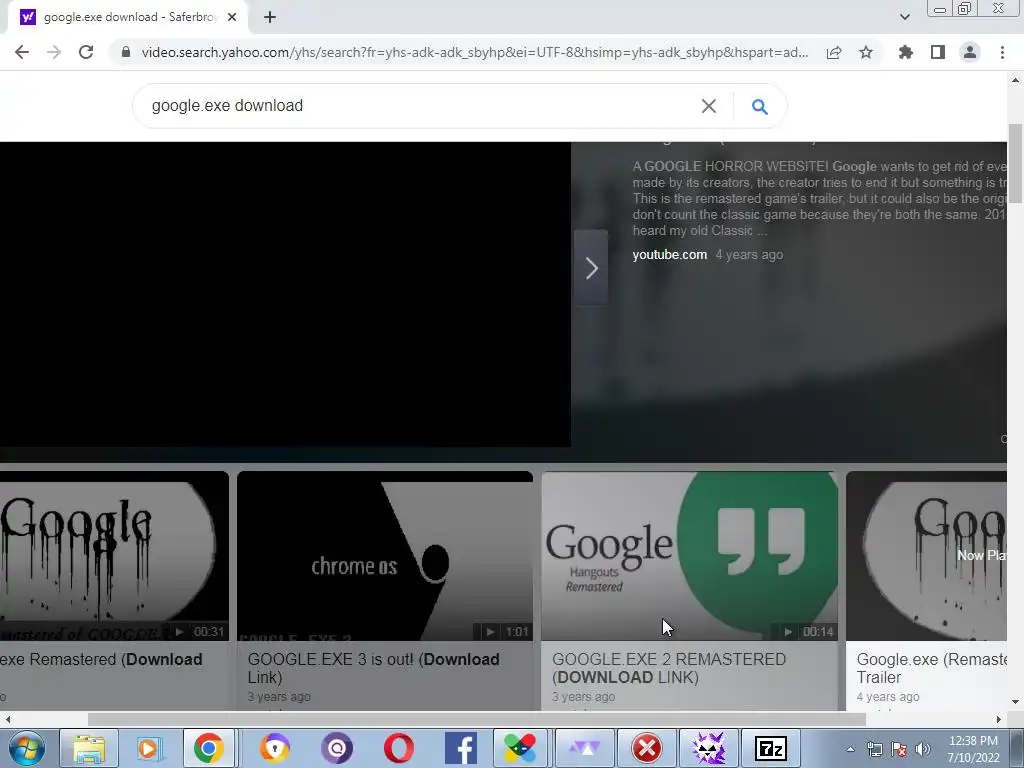The height and width of the screenshot is (768, 1024).
Task: Close the google.exe download tab
Action: pos(232,17)
